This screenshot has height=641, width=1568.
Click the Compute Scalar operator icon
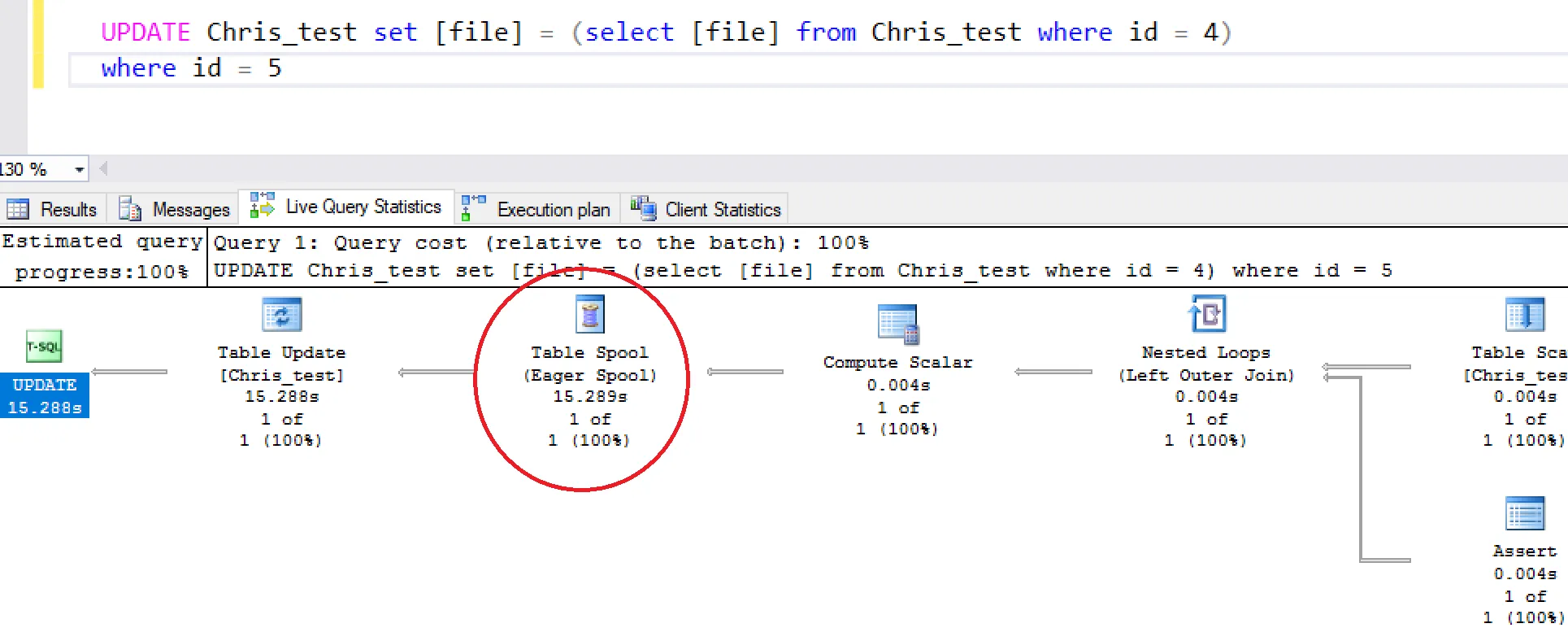(x=898, y=324)
